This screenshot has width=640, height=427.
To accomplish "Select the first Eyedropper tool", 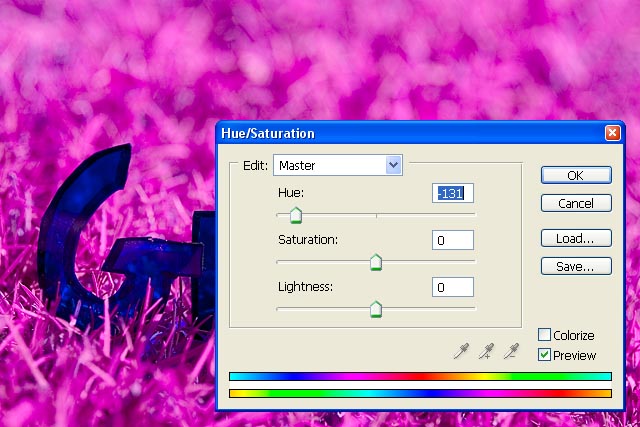I will (x=462, y=350).
